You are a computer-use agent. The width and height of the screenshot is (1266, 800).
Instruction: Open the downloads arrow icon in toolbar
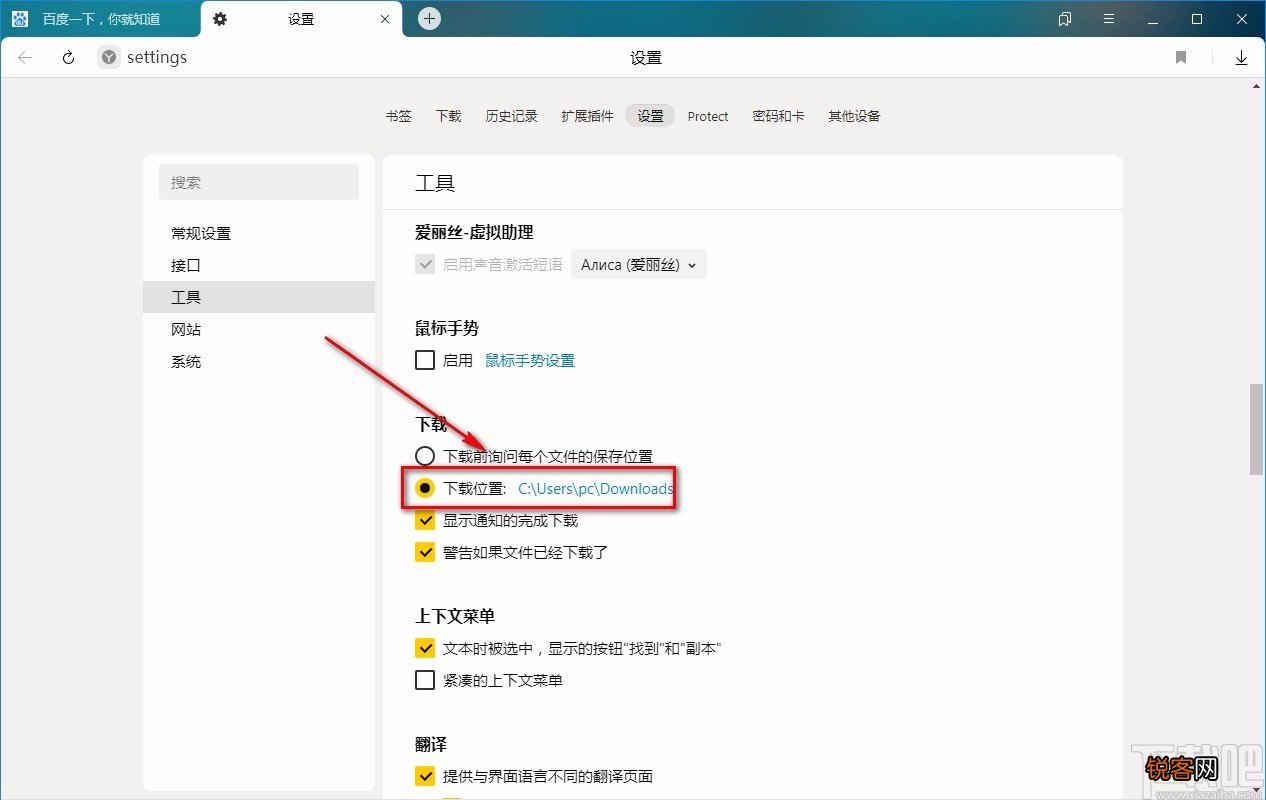[x=1241, y=57]
